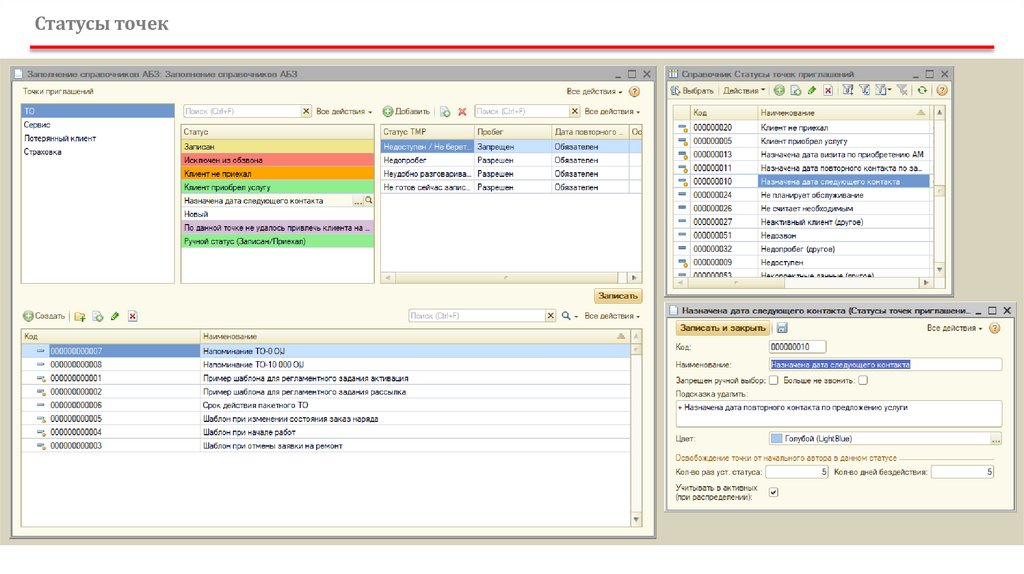Click the green add icon in Справочник toolbar
The height and width of the screenshot is (574, 1024).
tap(779, 90)
